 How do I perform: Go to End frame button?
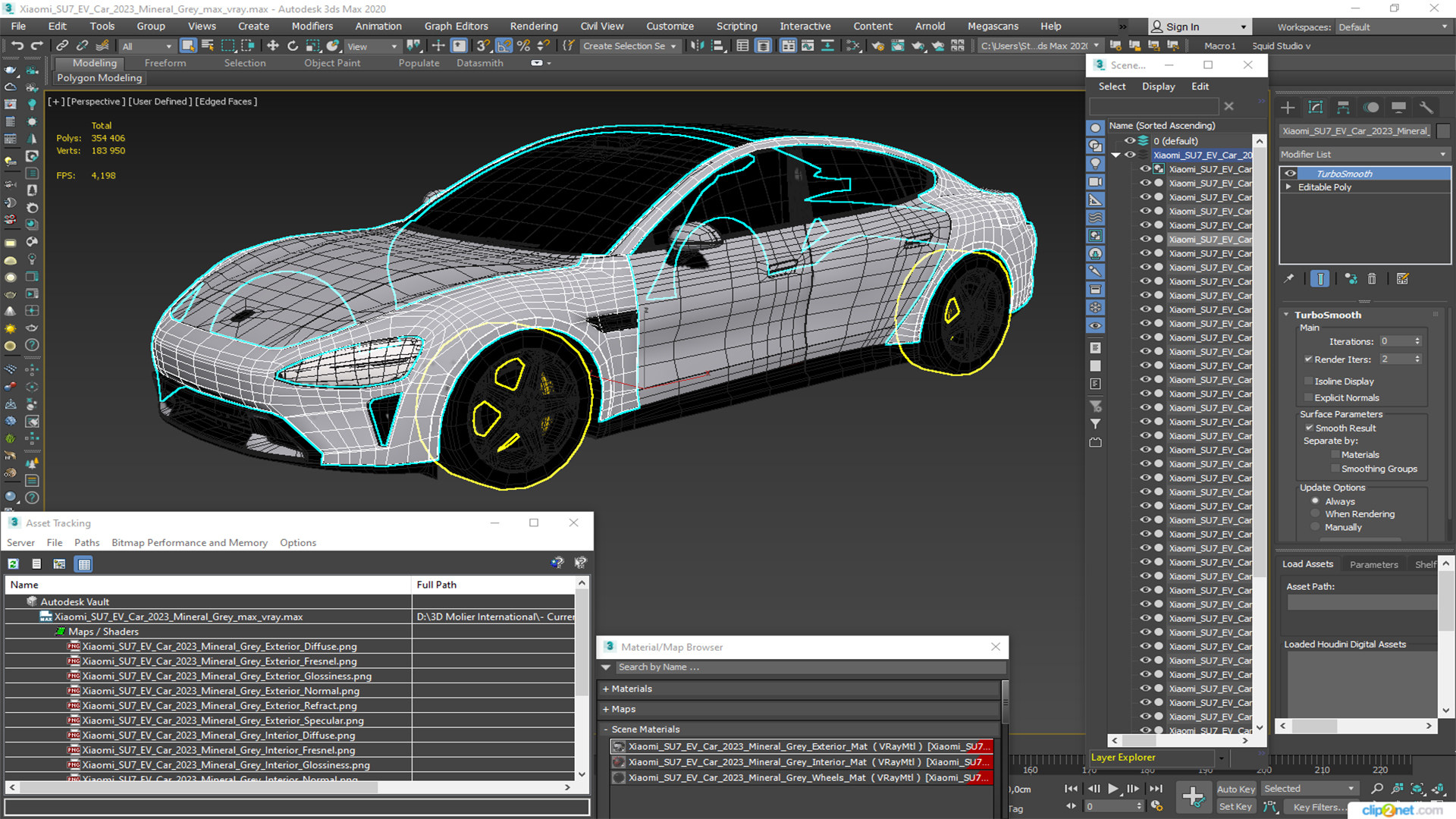tap(1156, 789)
